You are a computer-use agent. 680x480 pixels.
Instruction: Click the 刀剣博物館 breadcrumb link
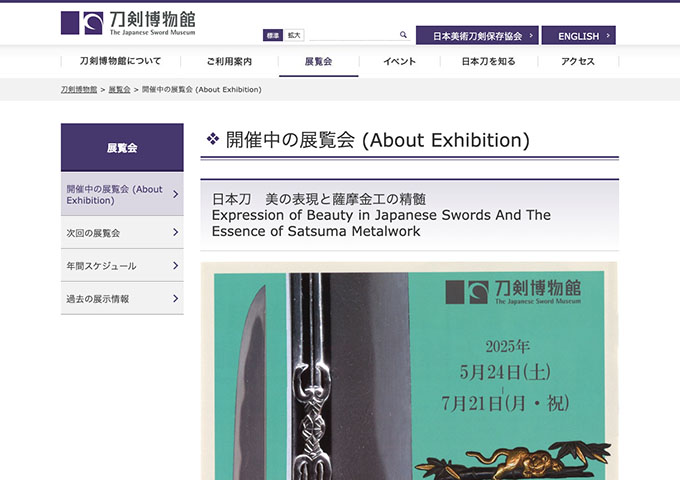(x=79, y=89)
